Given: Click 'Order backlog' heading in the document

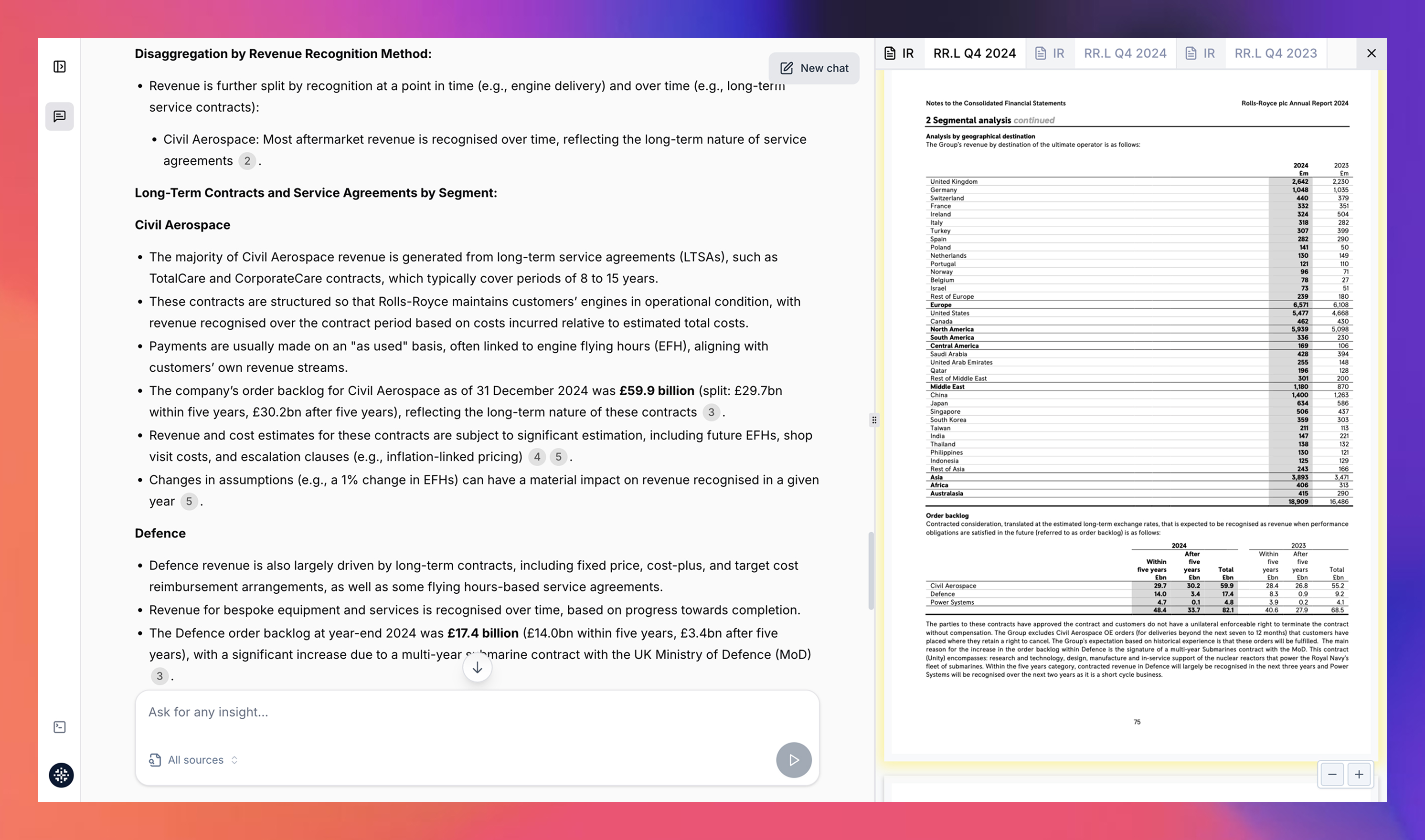Looking at the screenshot, I should (947, 515).
